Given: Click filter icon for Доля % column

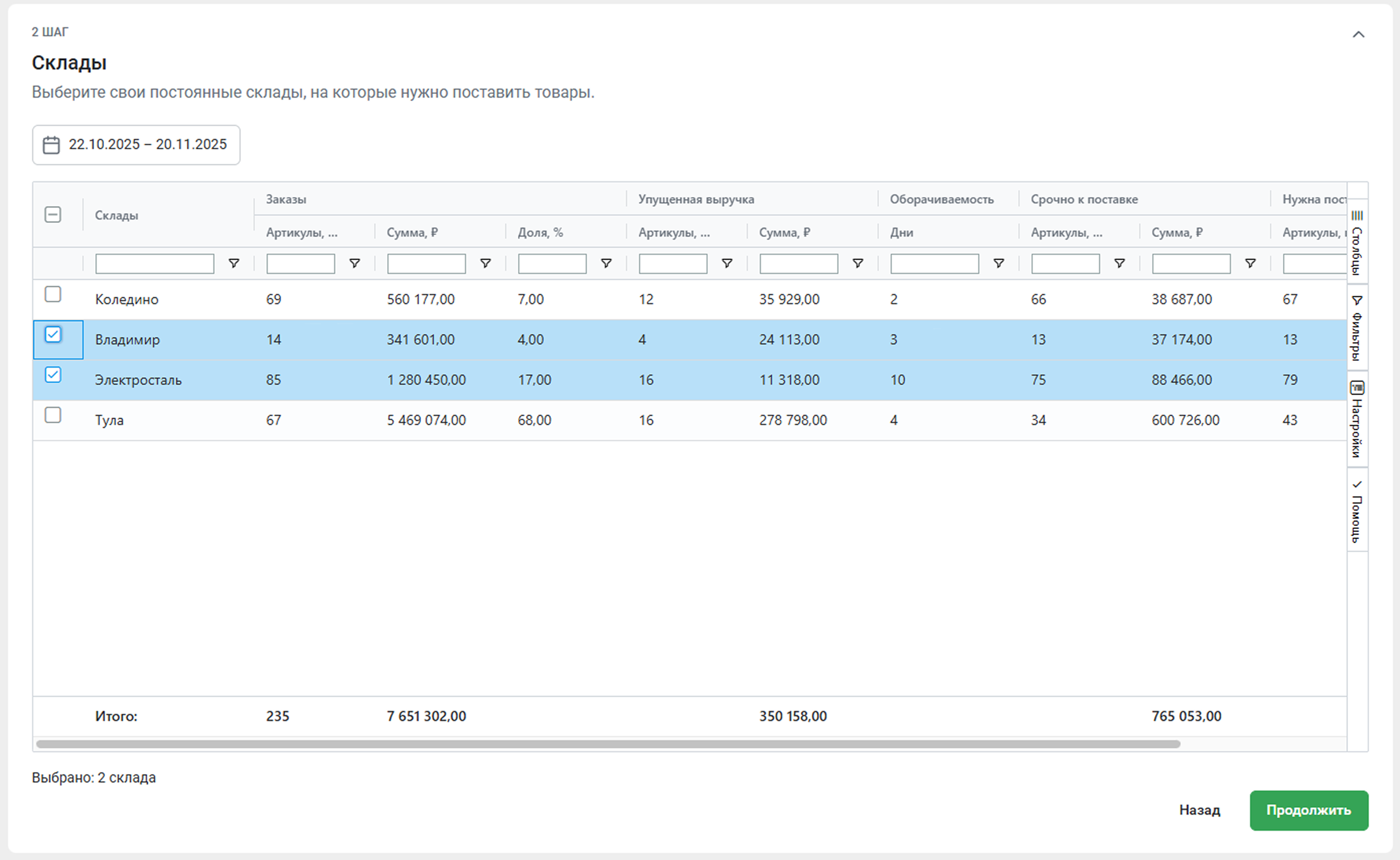Looking at the screenshot, I should click(606, 263).
